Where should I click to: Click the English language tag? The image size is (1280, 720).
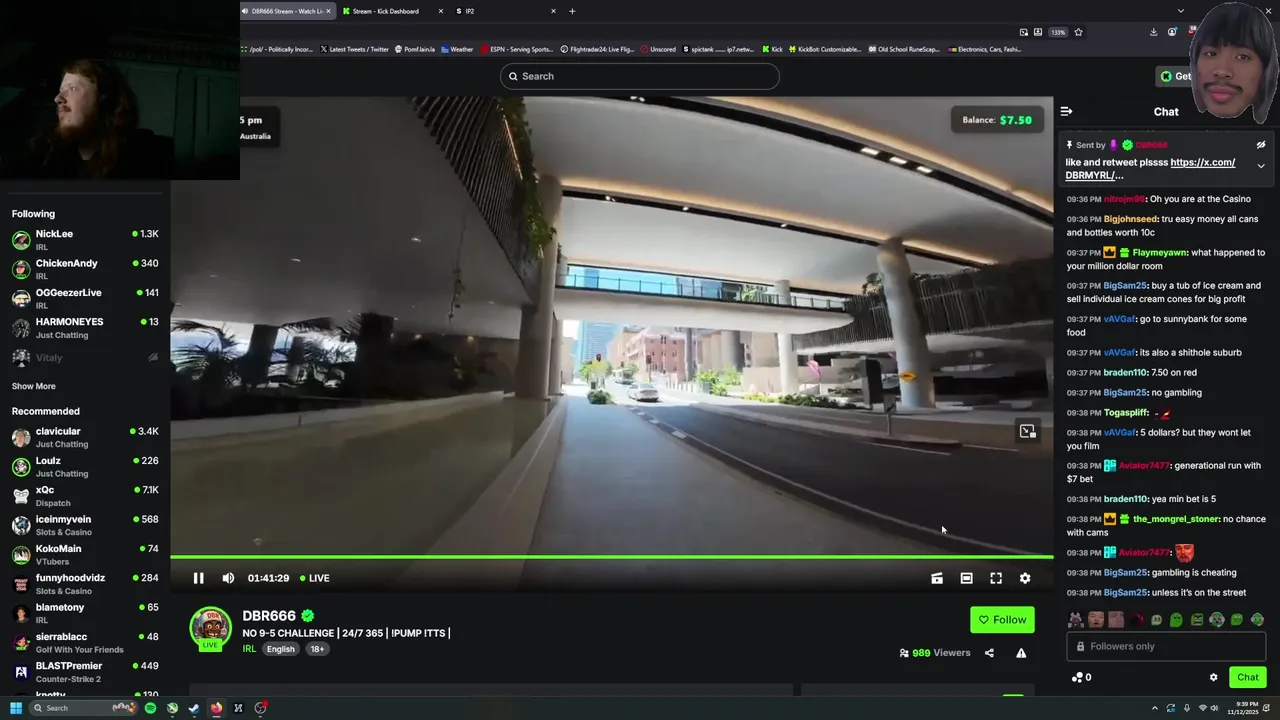(281, 649)
